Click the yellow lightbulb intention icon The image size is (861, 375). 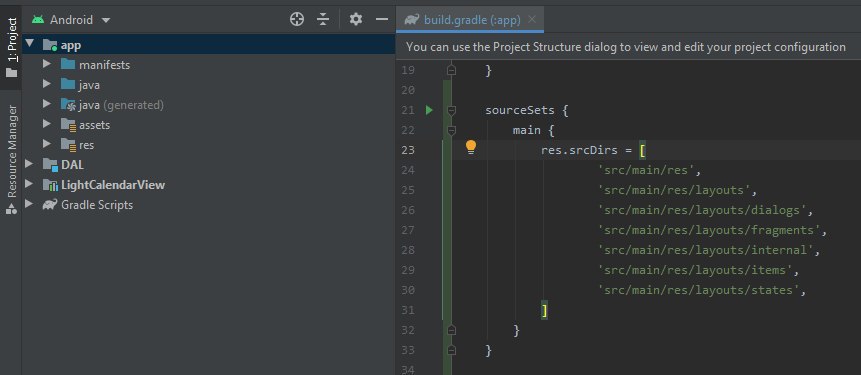tap(471, 147)
